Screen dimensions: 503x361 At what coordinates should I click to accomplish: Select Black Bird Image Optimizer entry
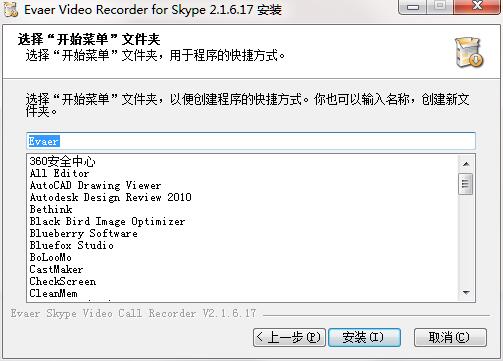(x=107, y=221)
